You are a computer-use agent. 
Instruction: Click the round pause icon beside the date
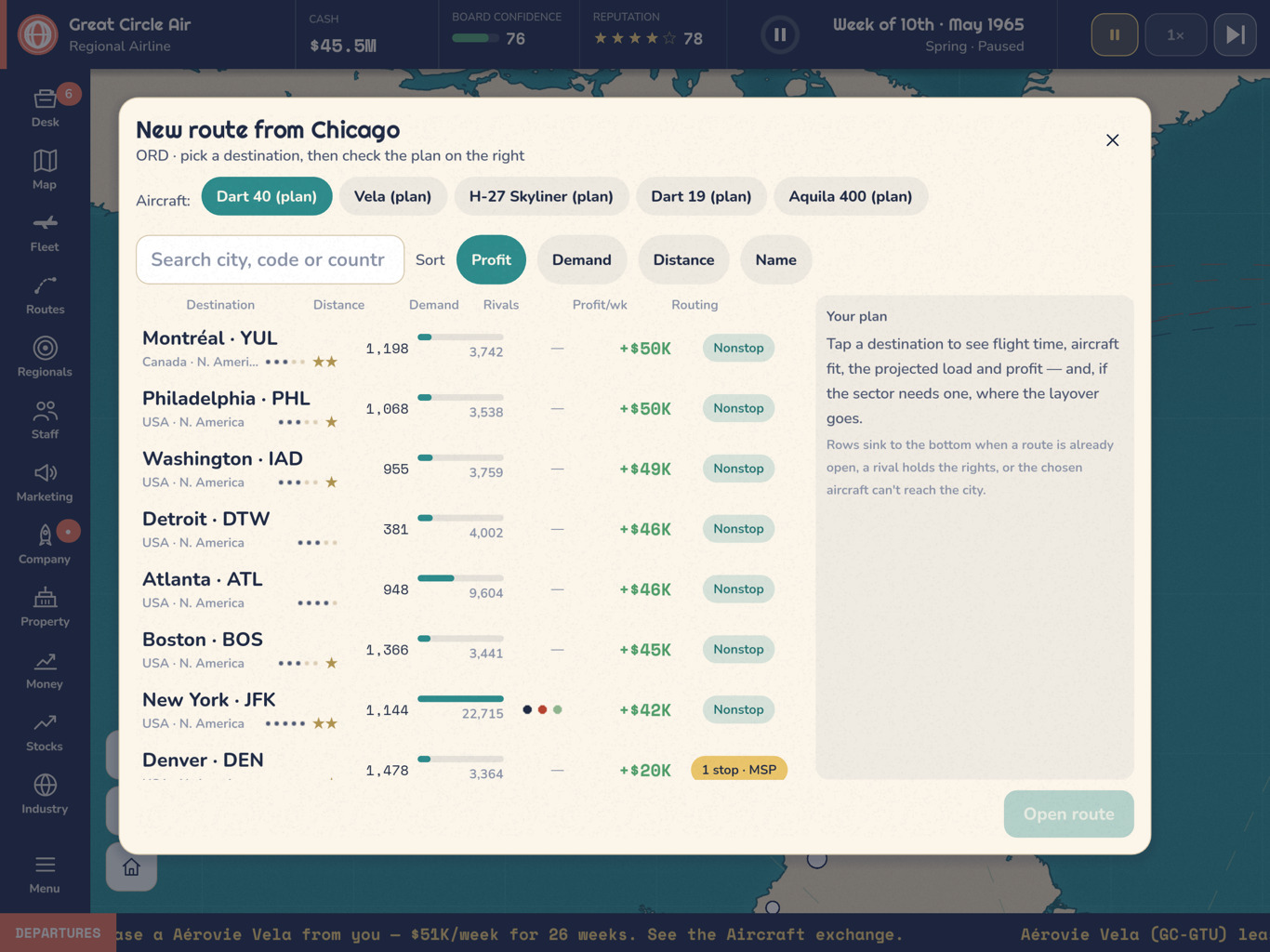[780, 35]
